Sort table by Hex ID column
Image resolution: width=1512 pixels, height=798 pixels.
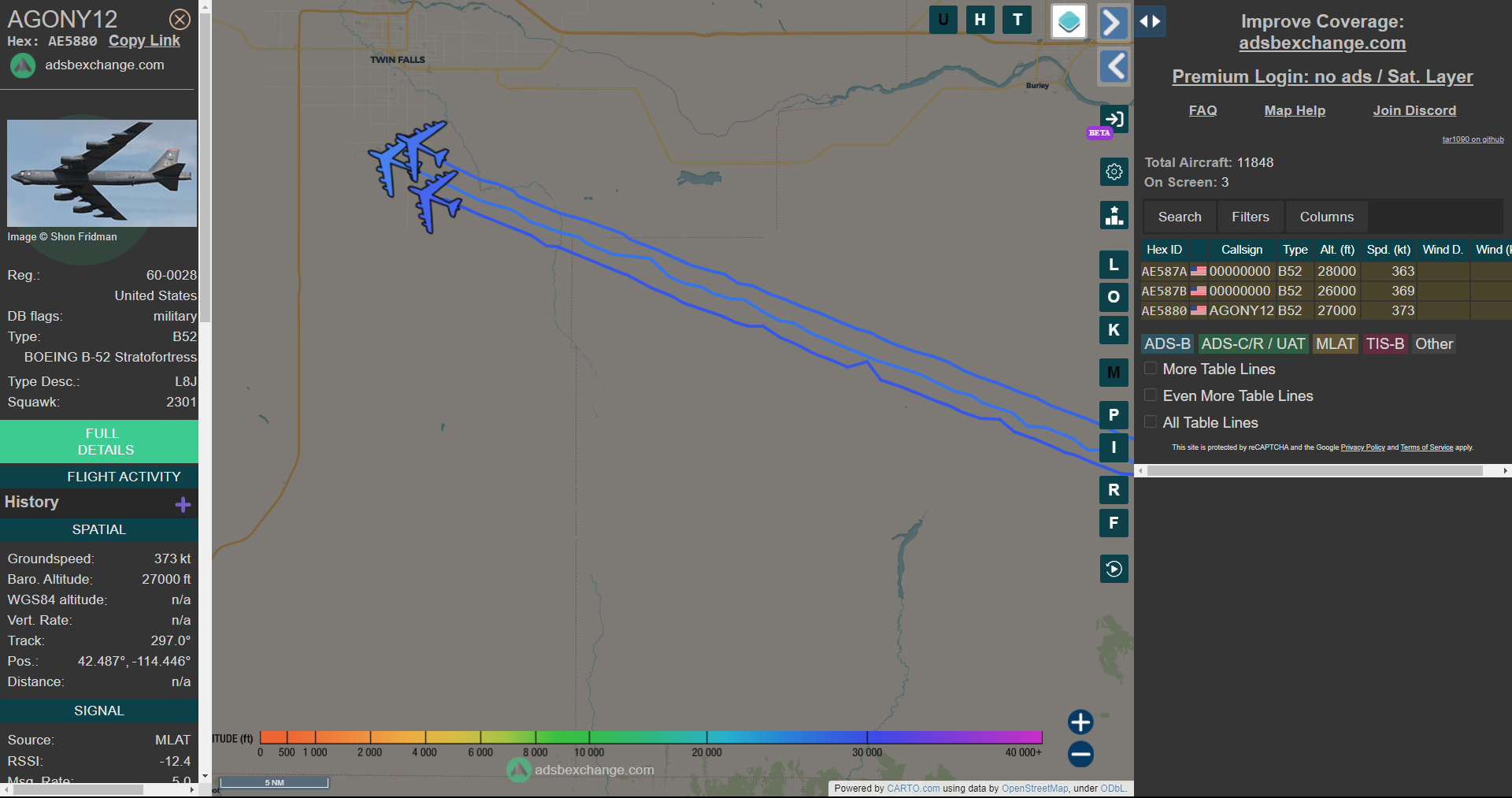(1164, 250)
